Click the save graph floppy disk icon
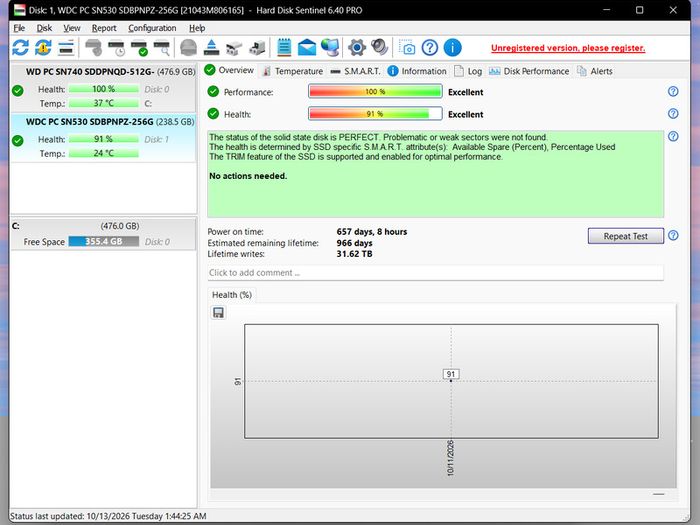This screenshot has height=525, width=700. click(x=218, y=312)
